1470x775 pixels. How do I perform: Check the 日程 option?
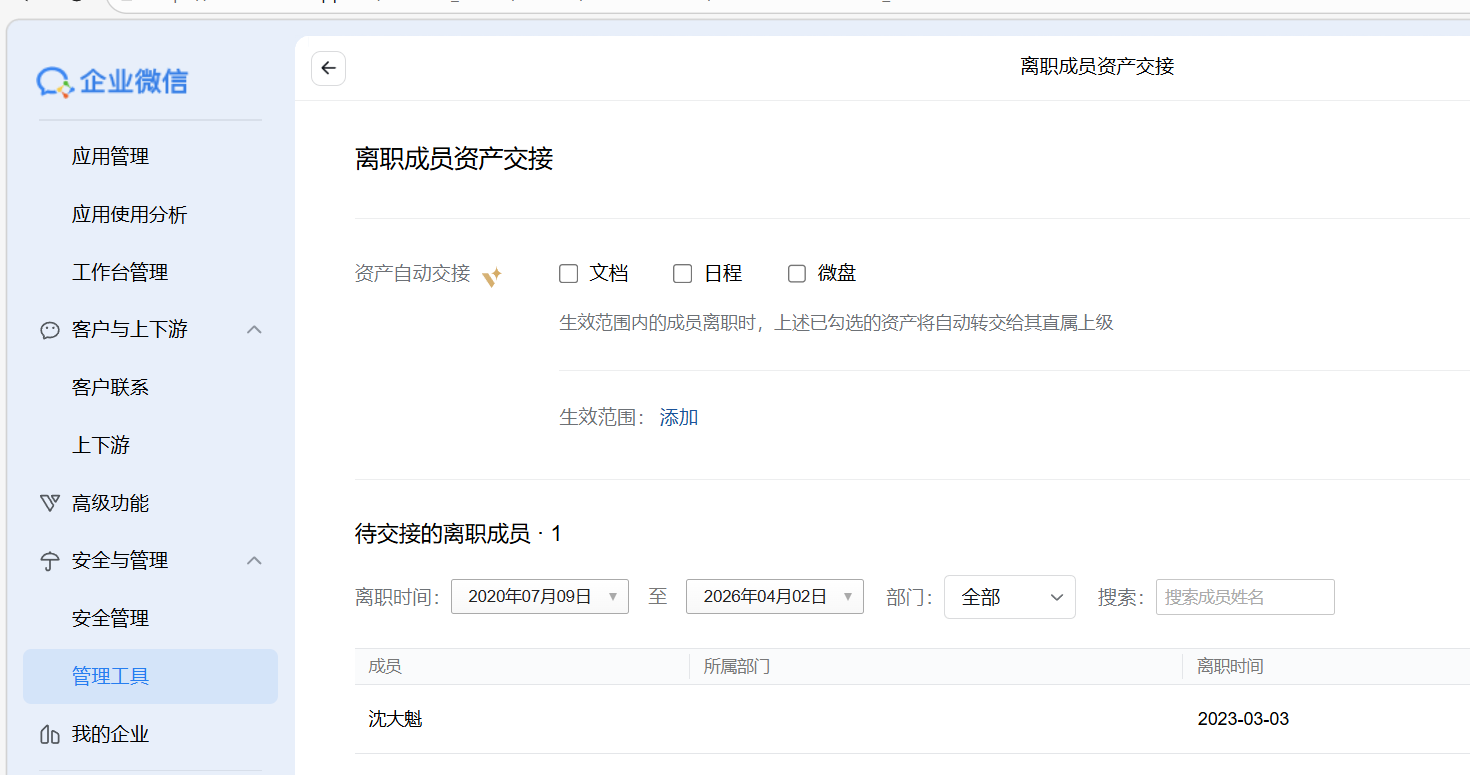tap(682, 273)
